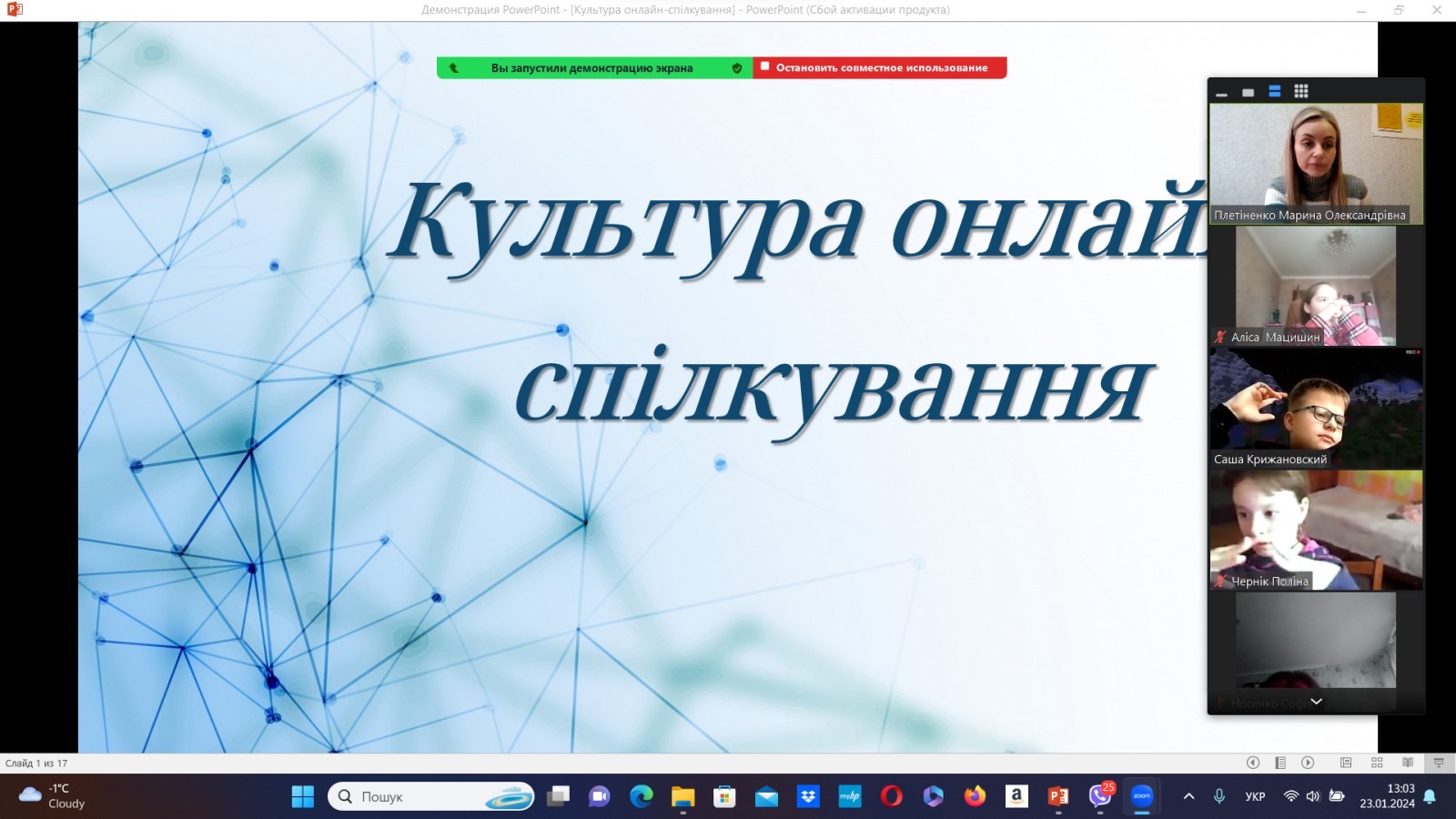Change input language УКР indicator
The image size is (1456, 819).
pyautogui.click(x=1255, y=796)
